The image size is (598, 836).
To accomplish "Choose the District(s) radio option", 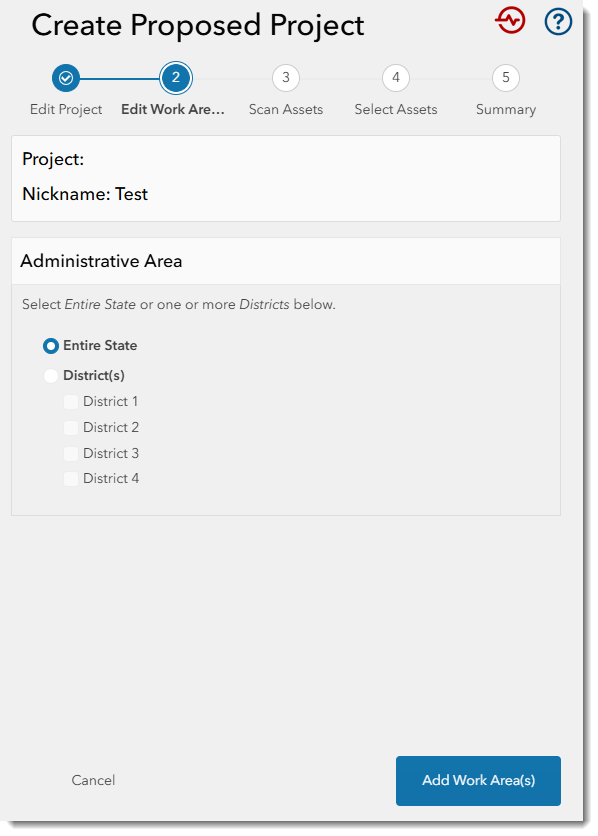I will coord(51,376).
